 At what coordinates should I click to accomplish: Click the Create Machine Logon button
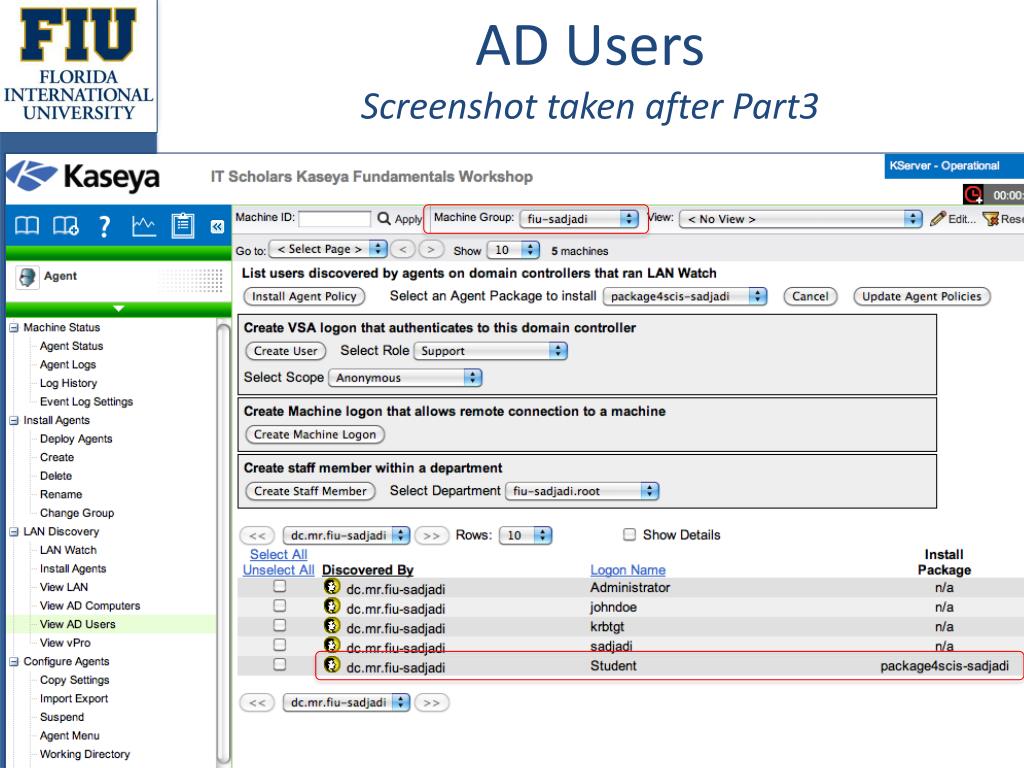click(315, 434)
